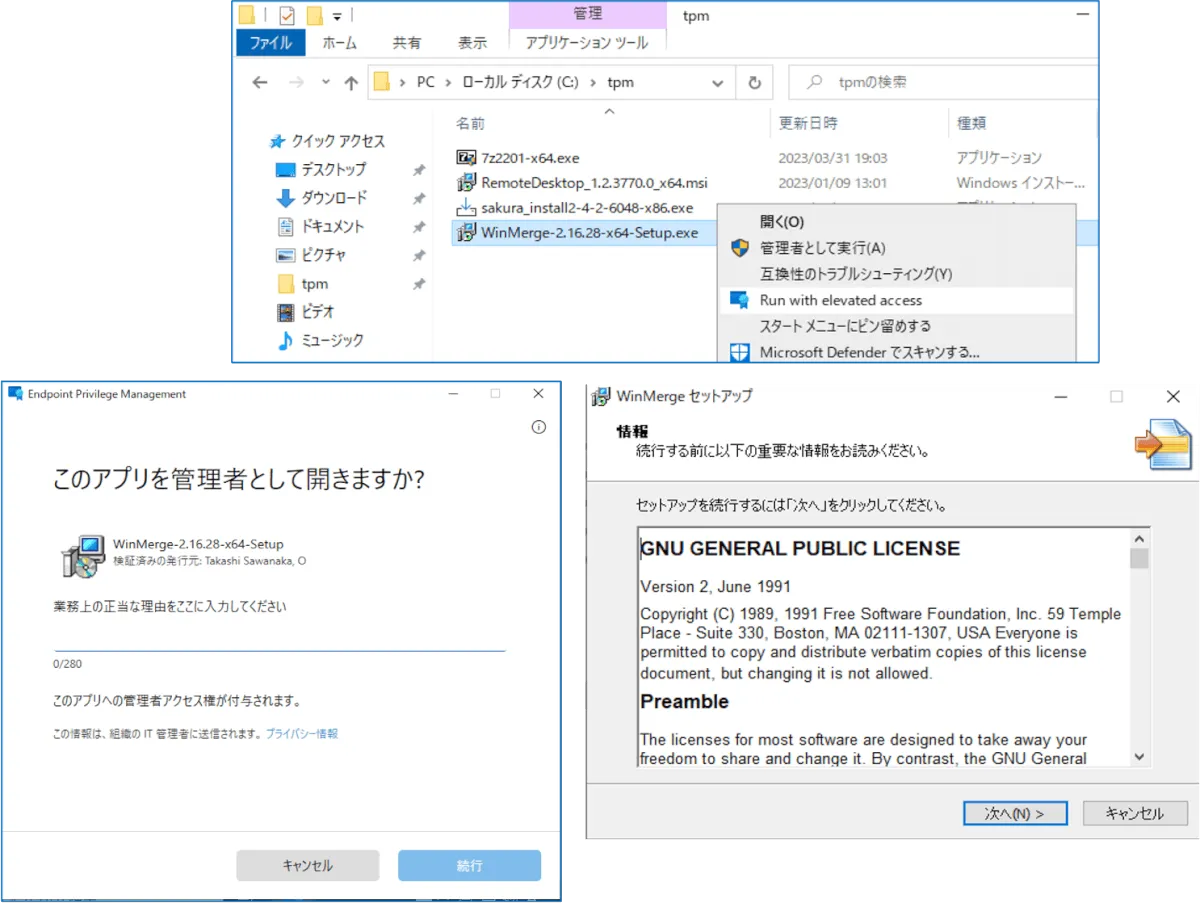The width and height of the screenshot is (1200, 903).
Task: Click キャンセル in Endpoint Privilege Management
Action: [308, 865]
